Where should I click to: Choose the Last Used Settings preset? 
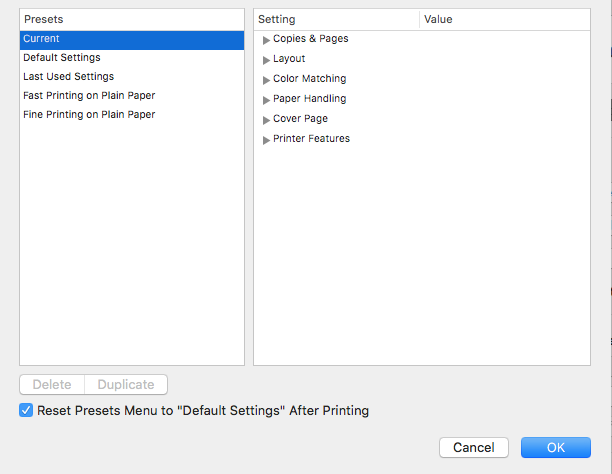[68, 77]
